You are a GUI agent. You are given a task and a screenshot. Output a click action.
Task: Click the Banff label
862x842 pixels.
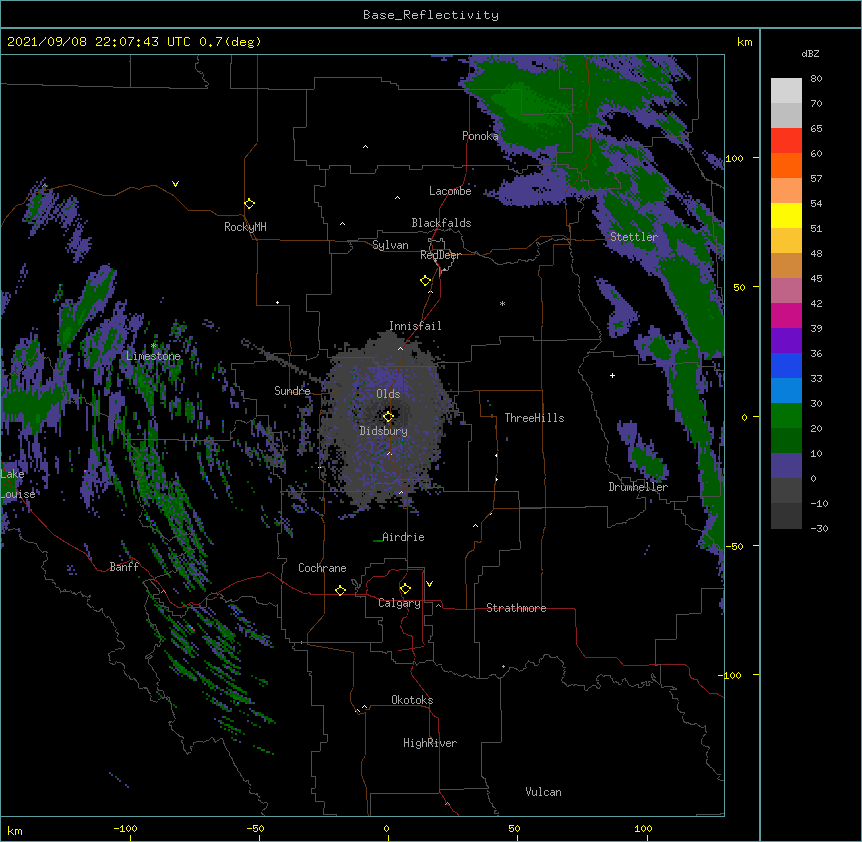(124, 567)
